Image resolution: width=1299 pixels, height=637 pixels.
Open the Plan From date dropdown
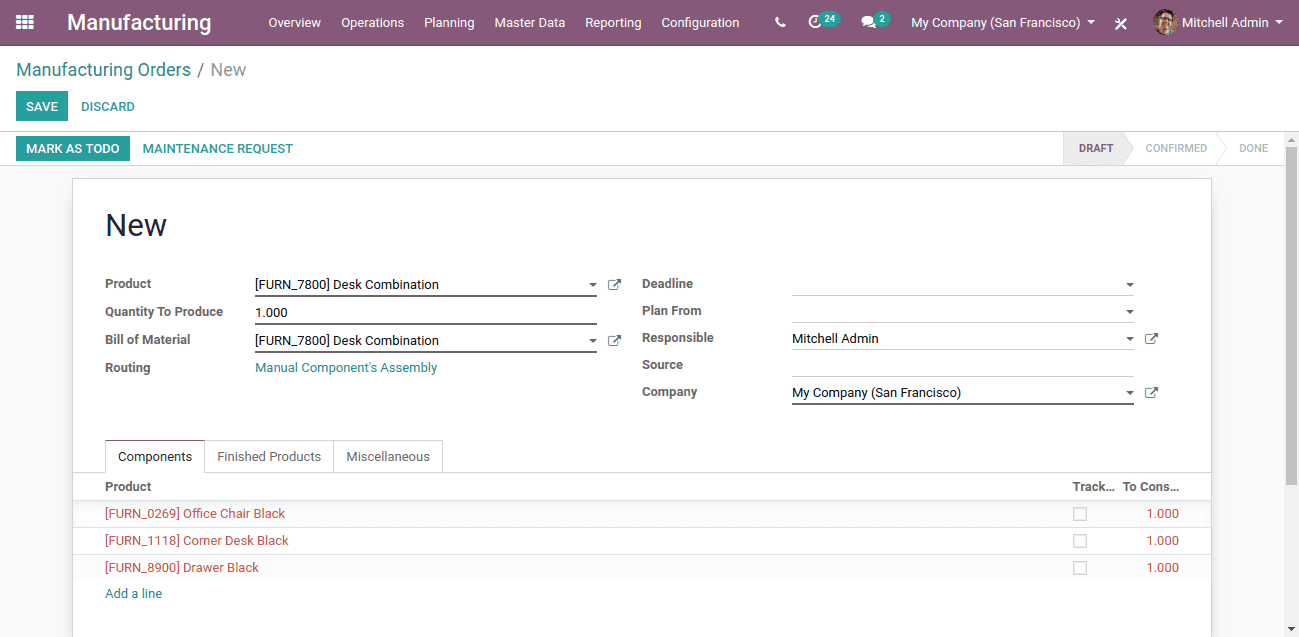coord(1129,312)
